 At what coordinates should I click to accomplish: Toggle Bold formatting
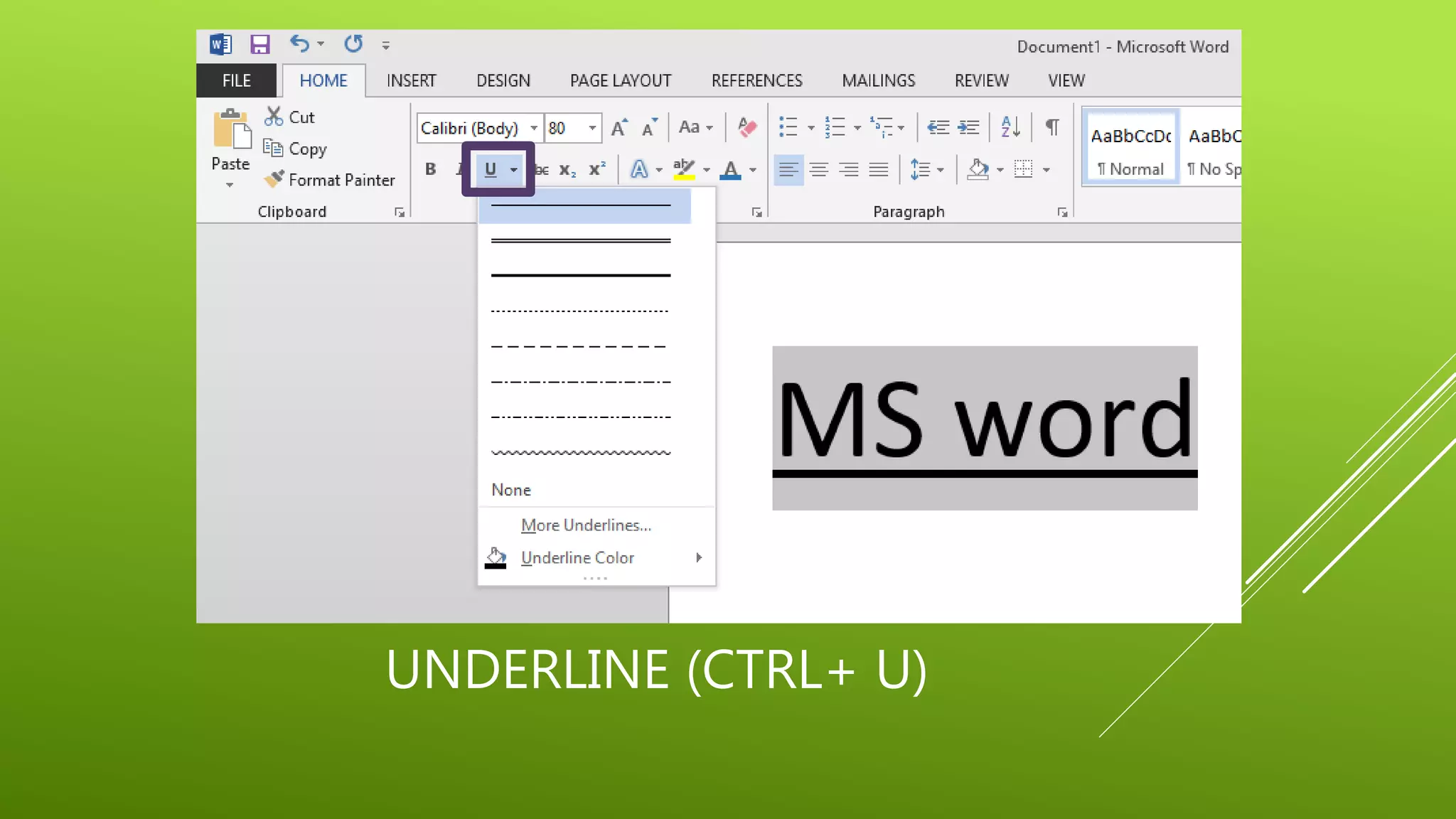point(430,169)
